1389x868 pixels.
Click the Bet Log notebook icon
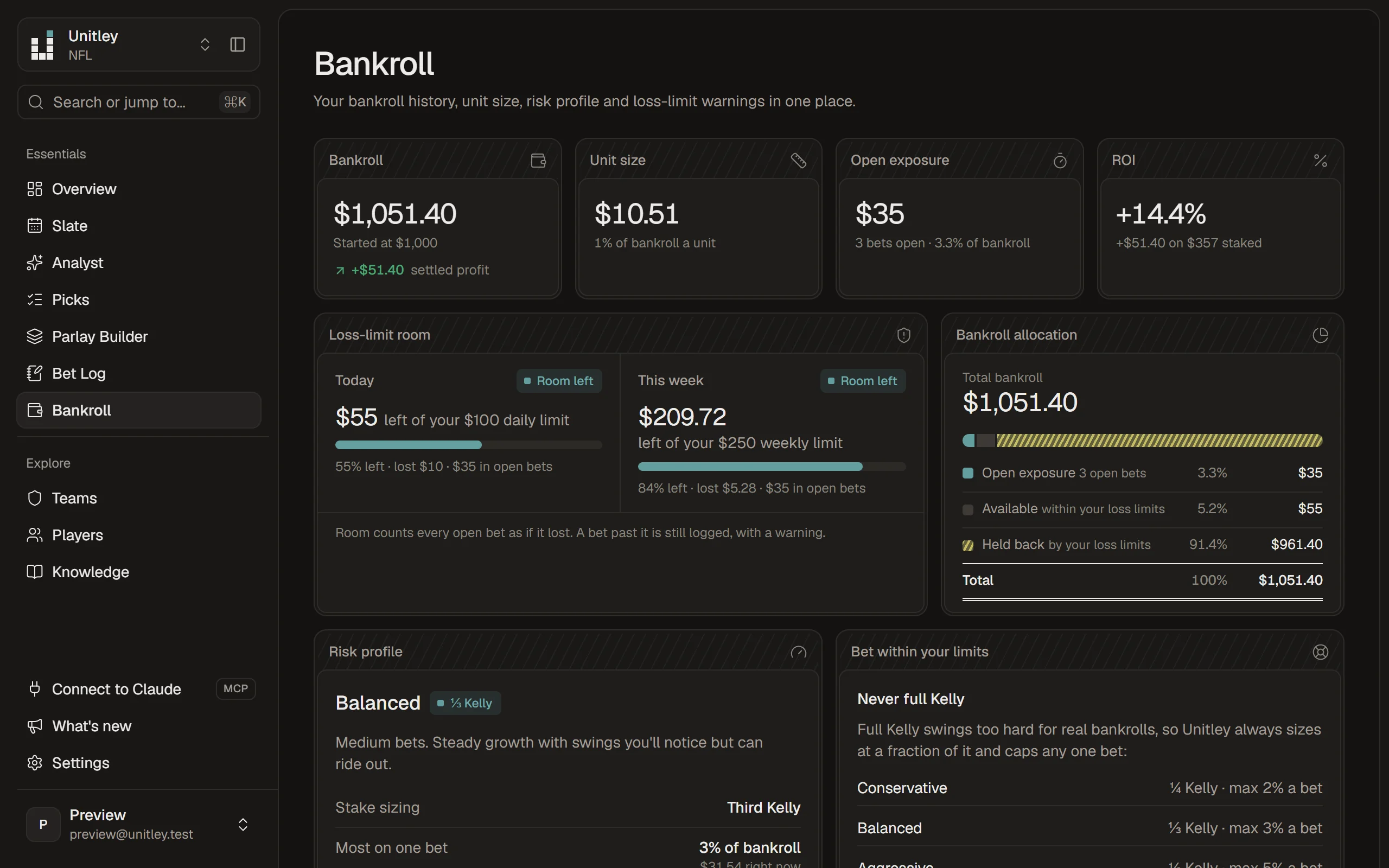34,373
